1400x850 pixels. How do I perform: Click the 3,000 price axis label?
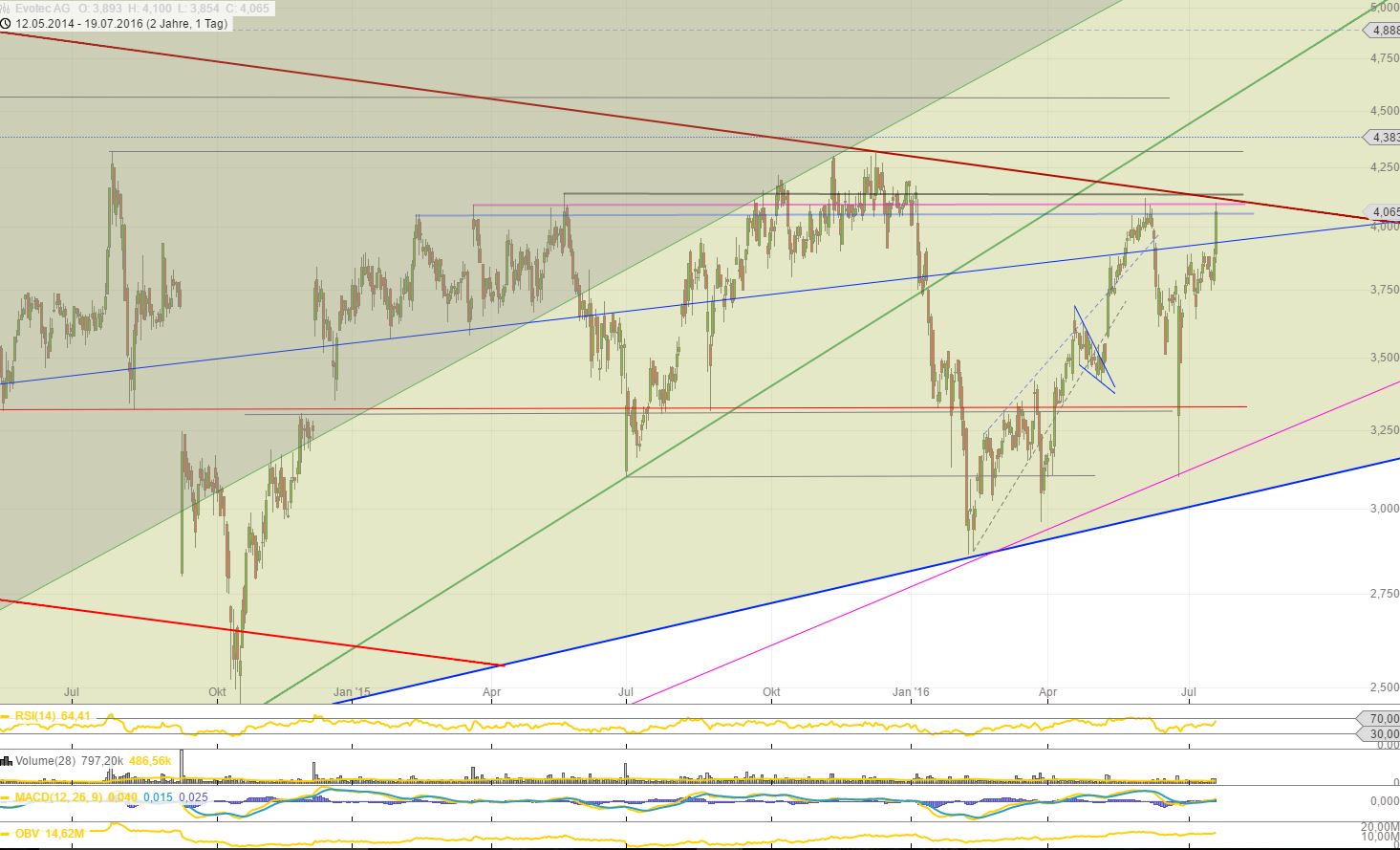pos(1385,509)
